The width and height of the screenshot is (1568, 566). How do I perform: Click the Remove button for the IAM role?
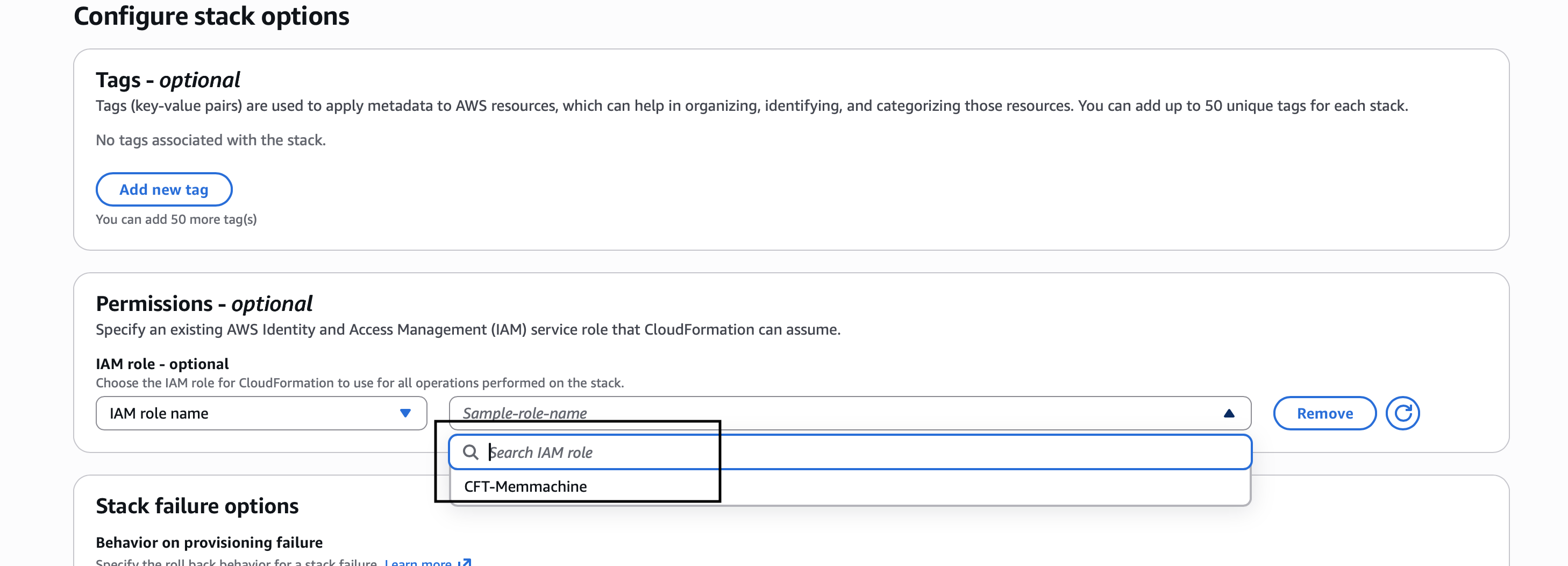pos(1324,413)
